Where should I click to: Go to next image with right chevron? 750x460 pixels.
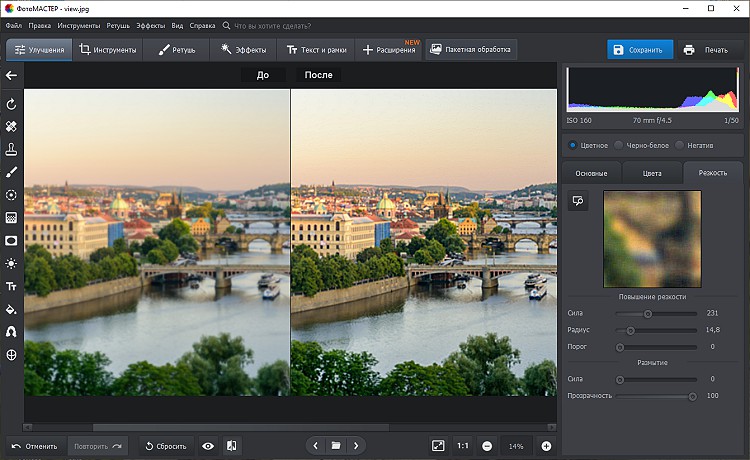(356, 445)
